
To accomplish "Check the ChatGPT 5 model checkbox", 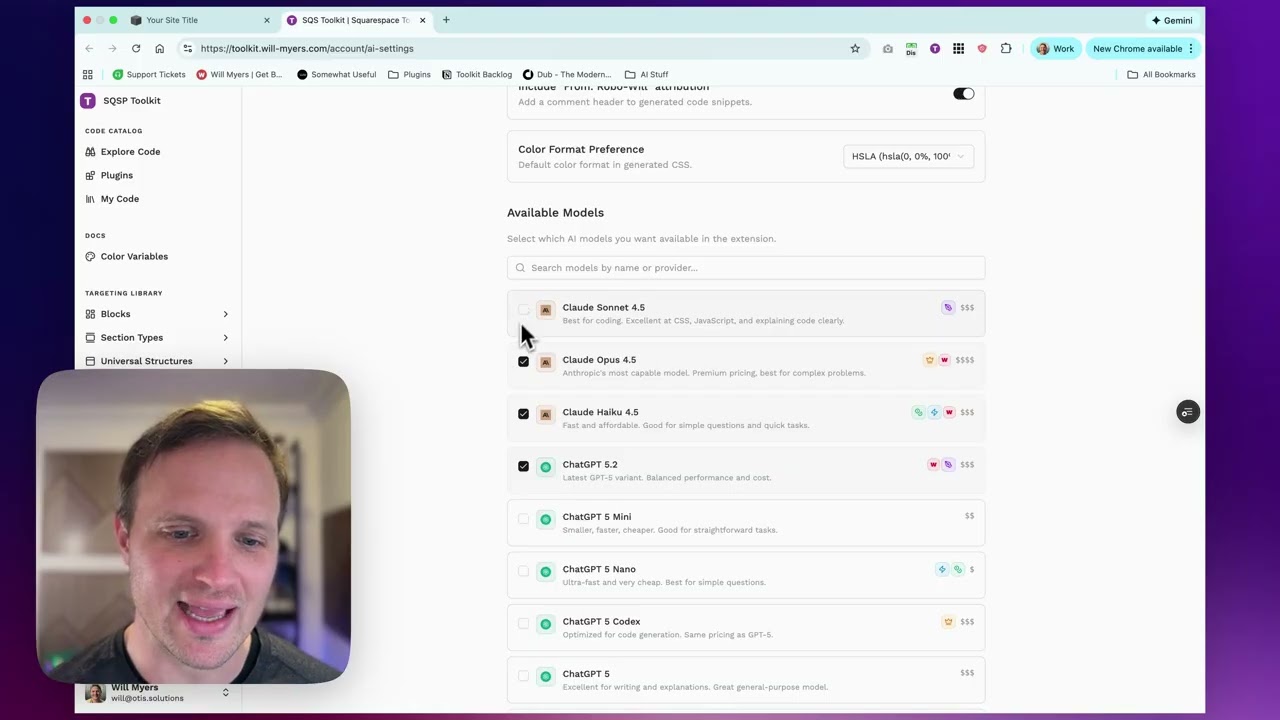I will [523, 676].
